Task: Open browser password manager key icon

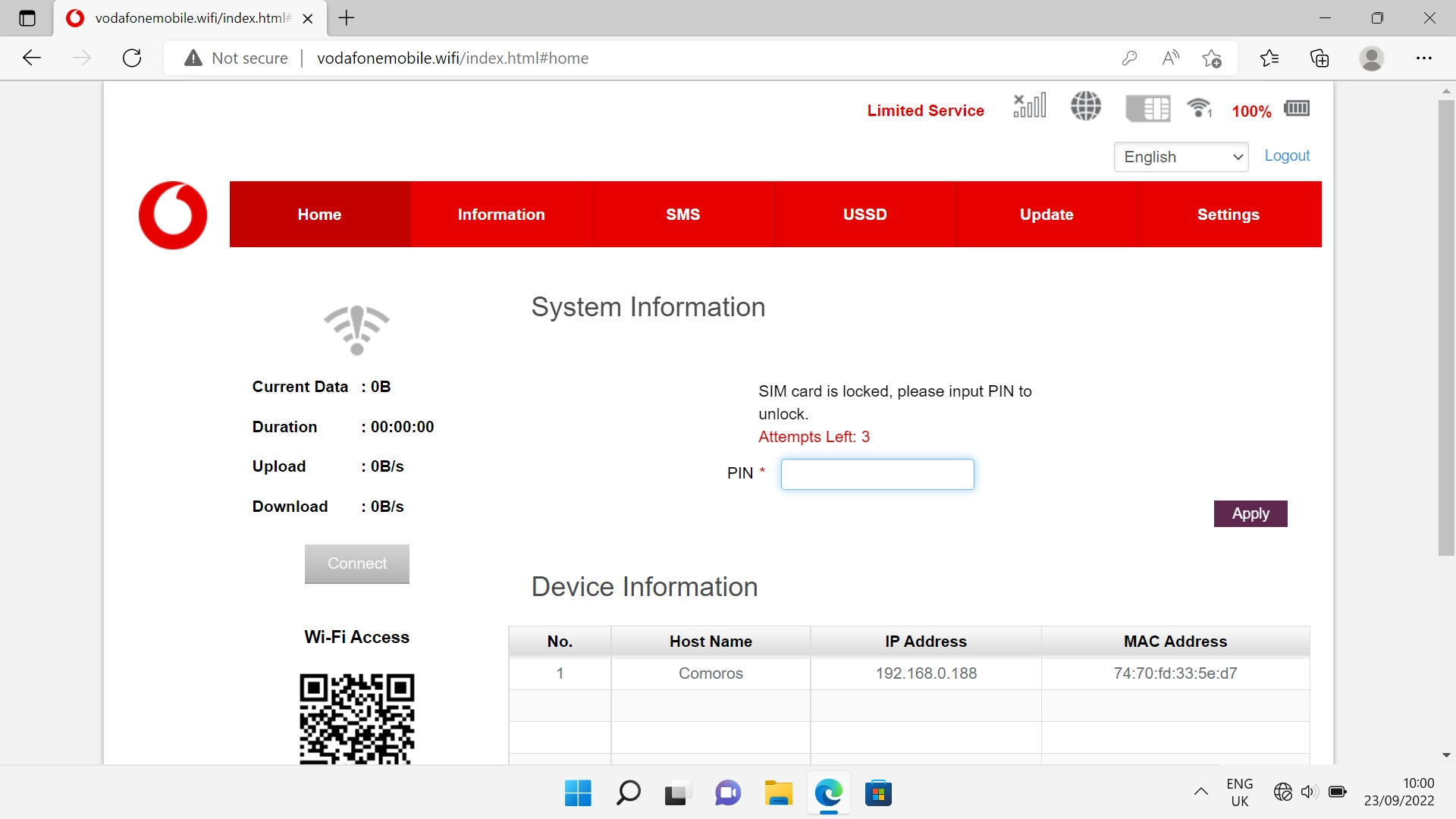Action: pos(1129,58)
